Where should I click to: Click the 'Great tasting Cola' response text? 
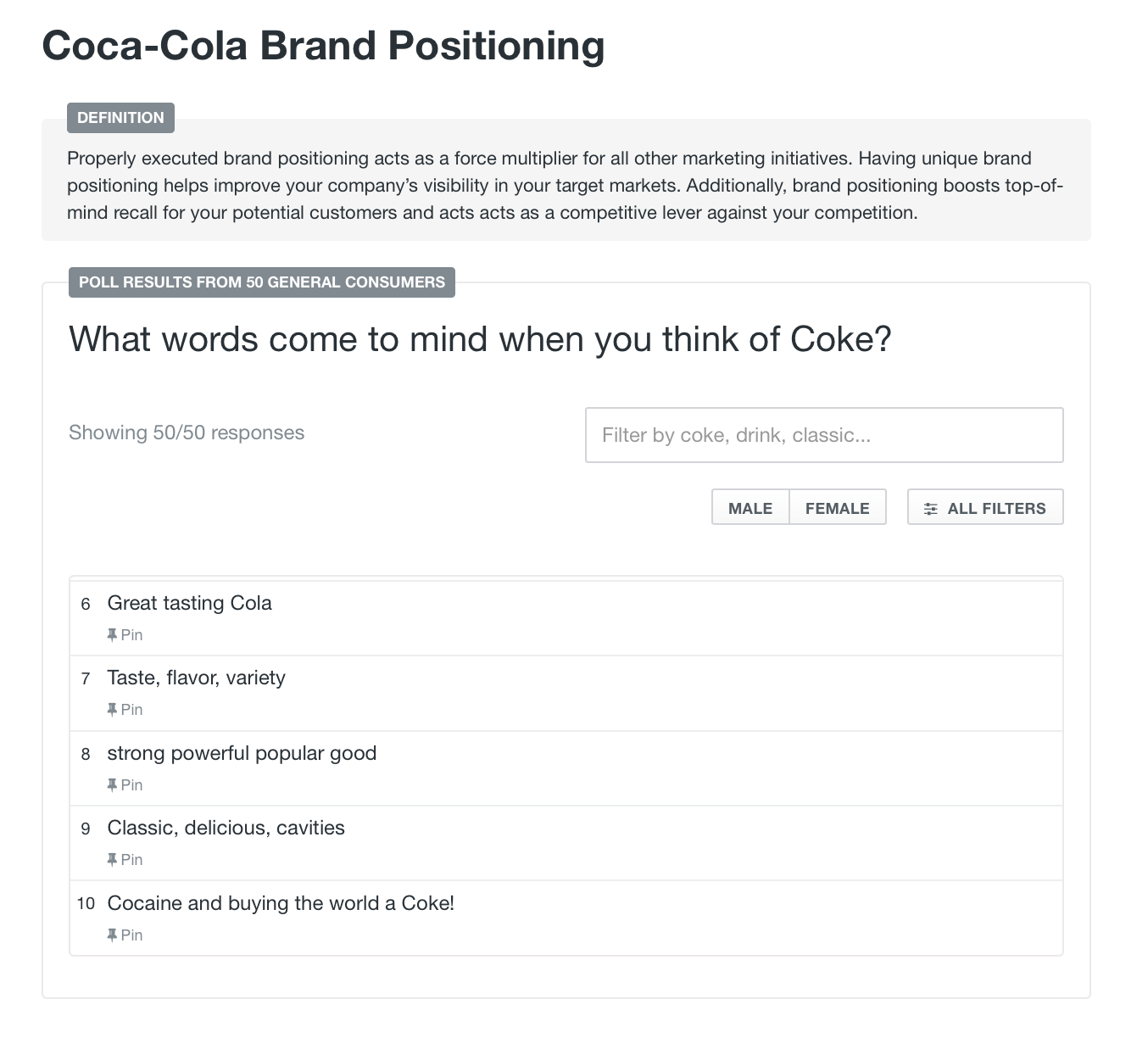(x=189, y=603)
